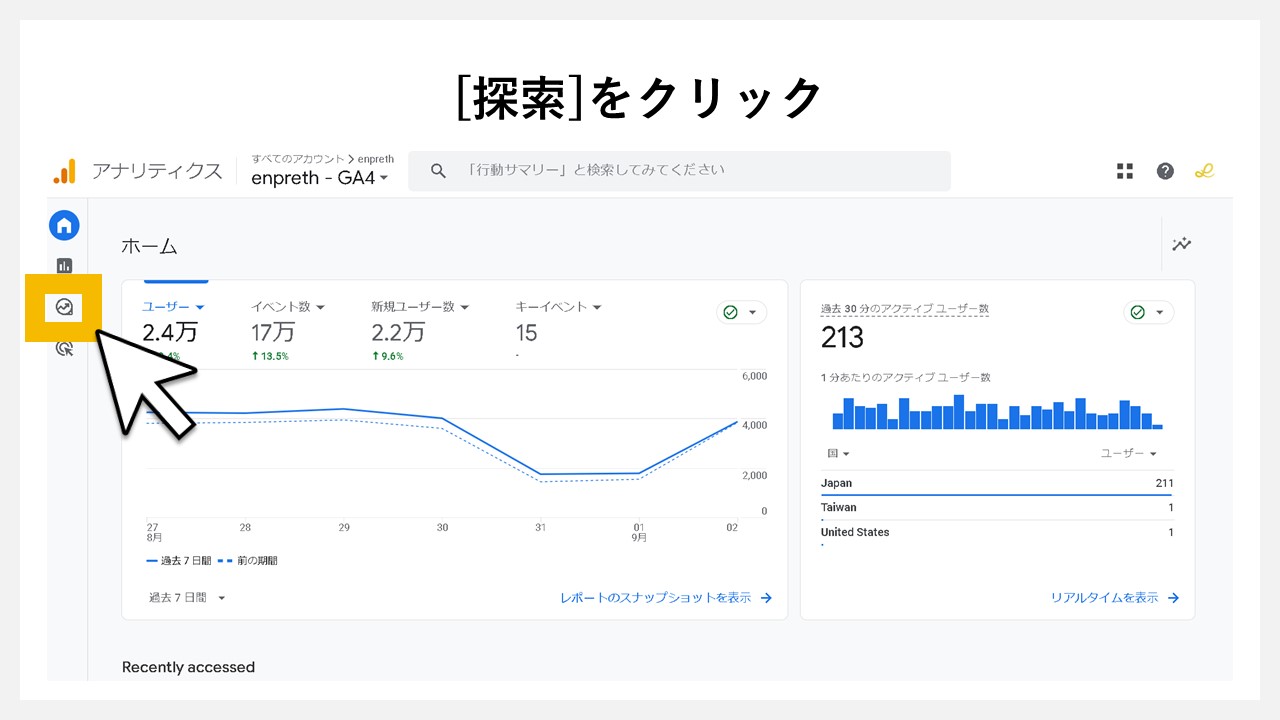Open the ホーム sidebar icon
1280x720 pixels.
64,225
